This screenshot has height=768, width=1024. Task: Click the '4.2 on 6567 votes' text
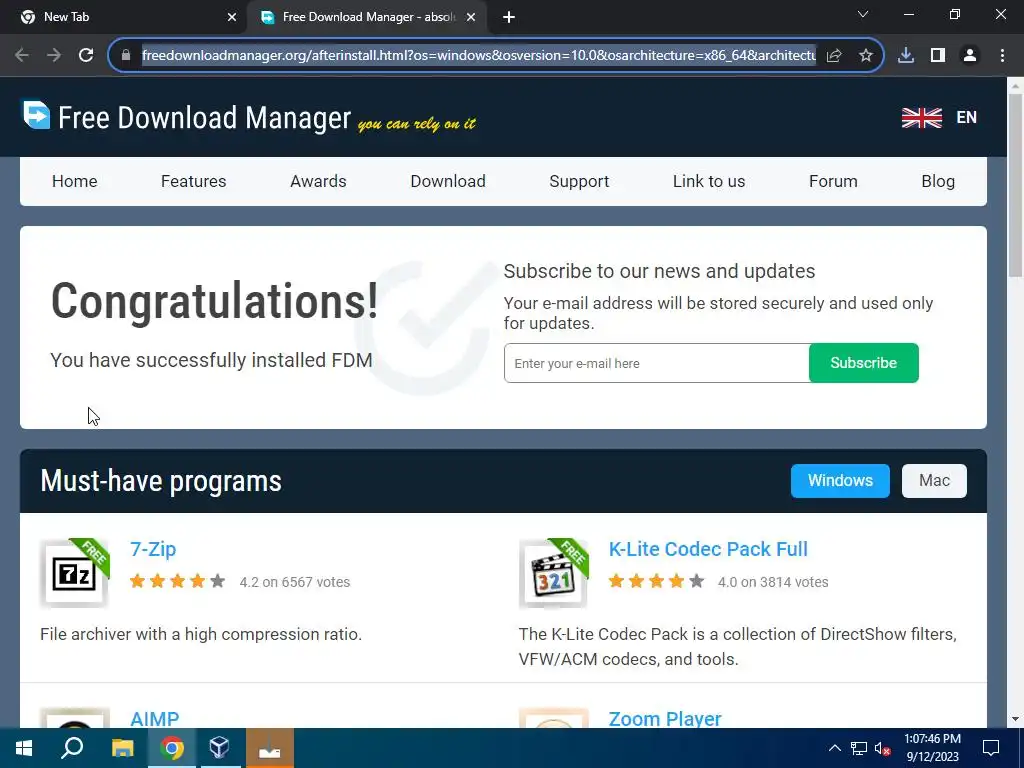pos(295,582)
